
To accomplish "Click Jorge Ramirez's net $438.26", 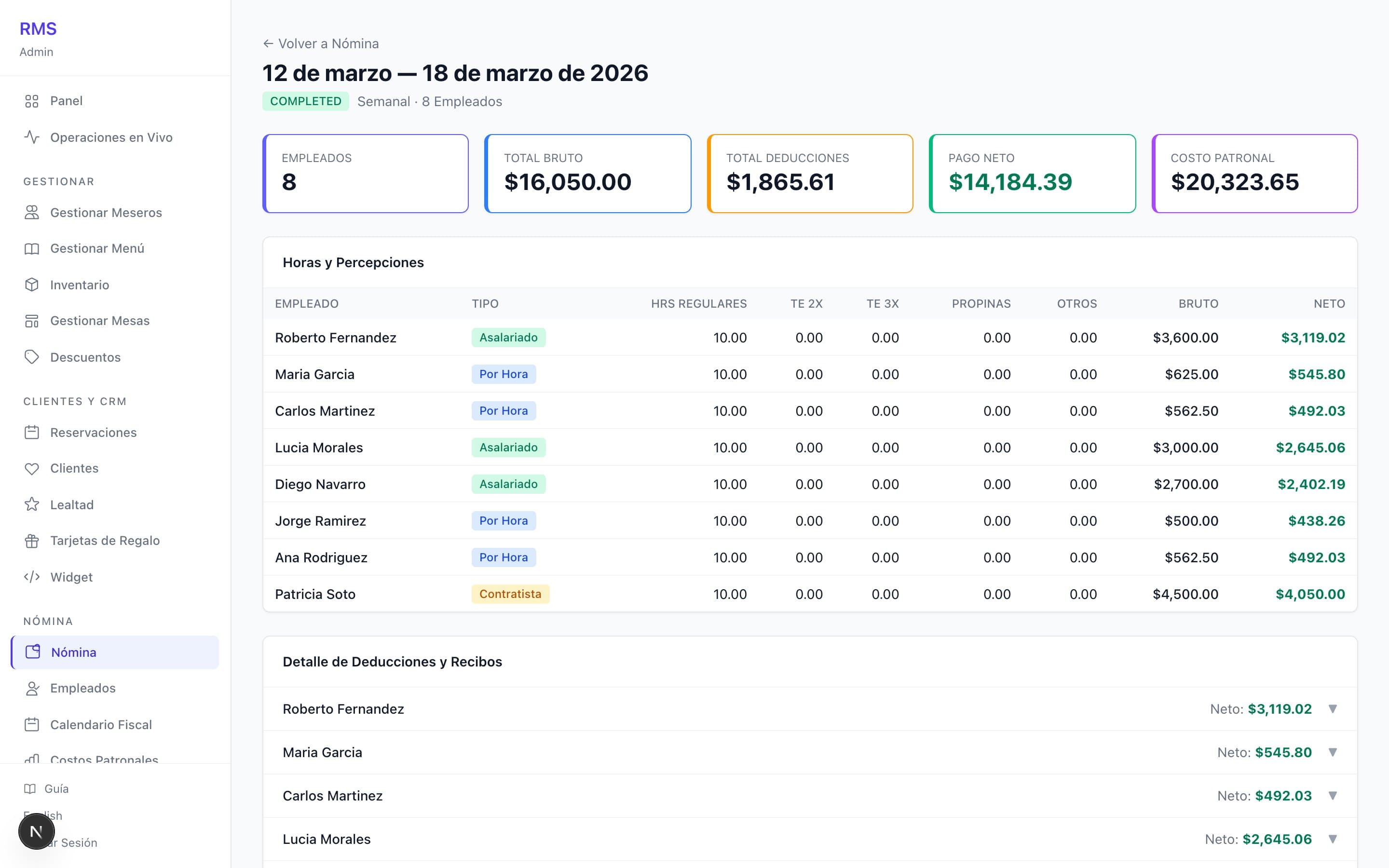I will click(x=1317, y=521).
